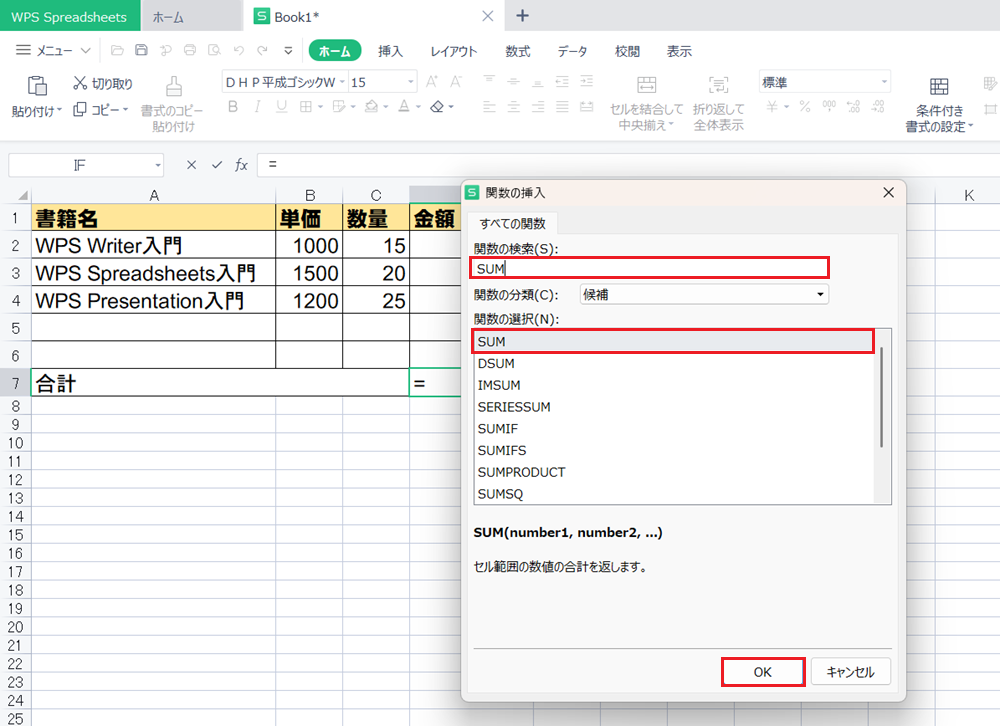
Task: Select SUMPRODUCT in the function list
Action: coord(675,472)
